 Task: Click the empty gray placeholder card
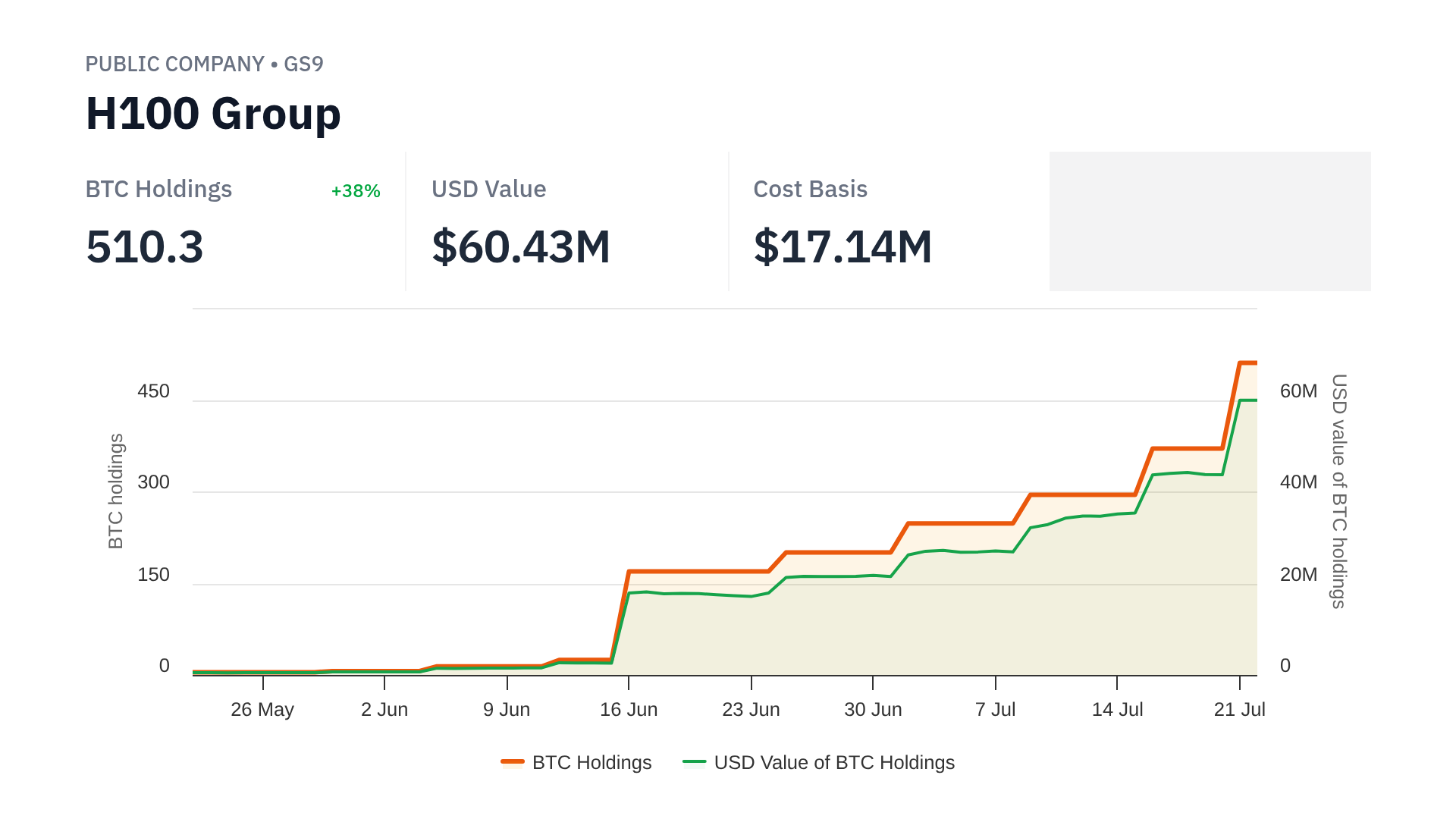(x=1210, y=221)
